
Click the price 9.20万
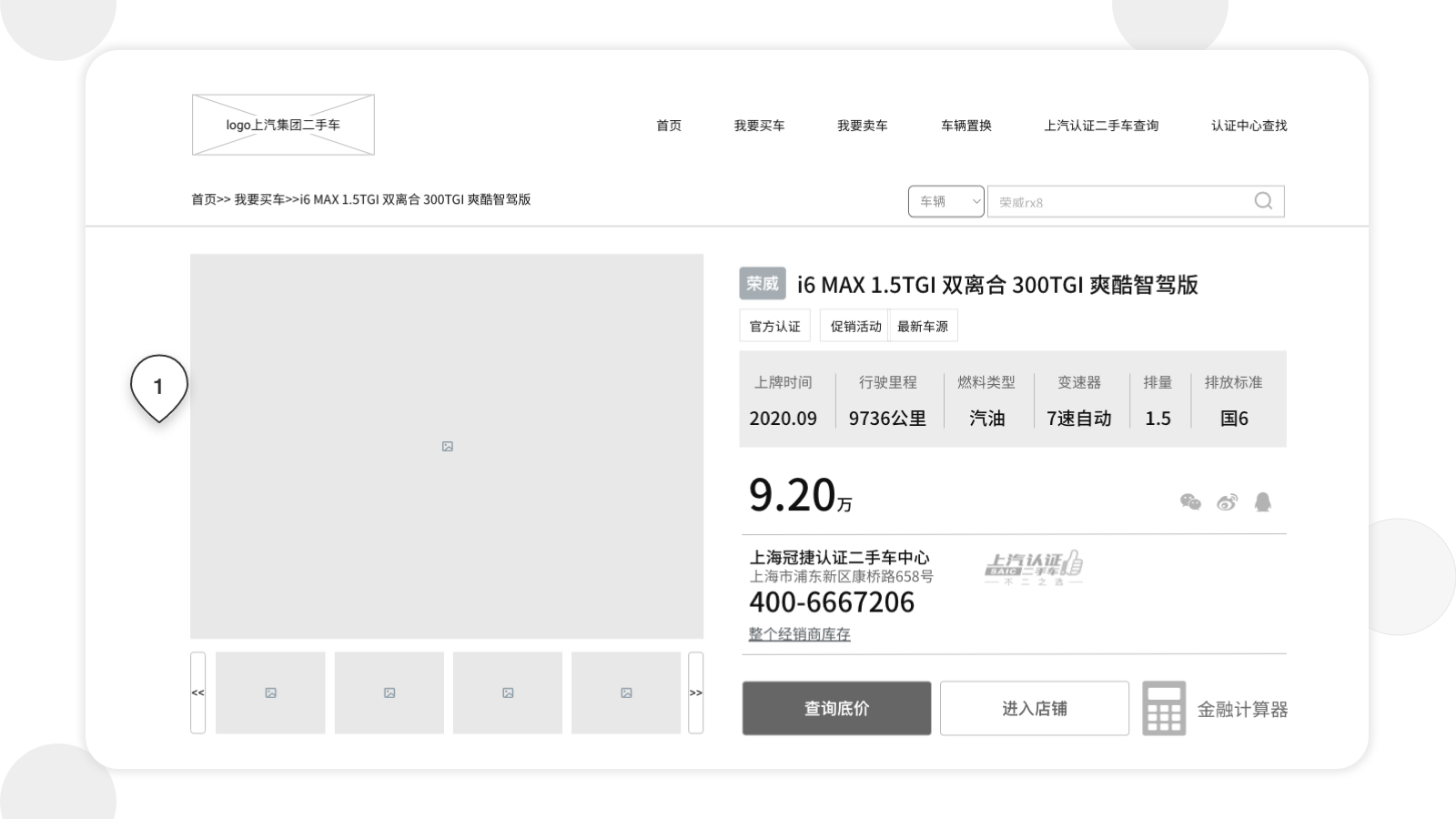pos(801,496)
